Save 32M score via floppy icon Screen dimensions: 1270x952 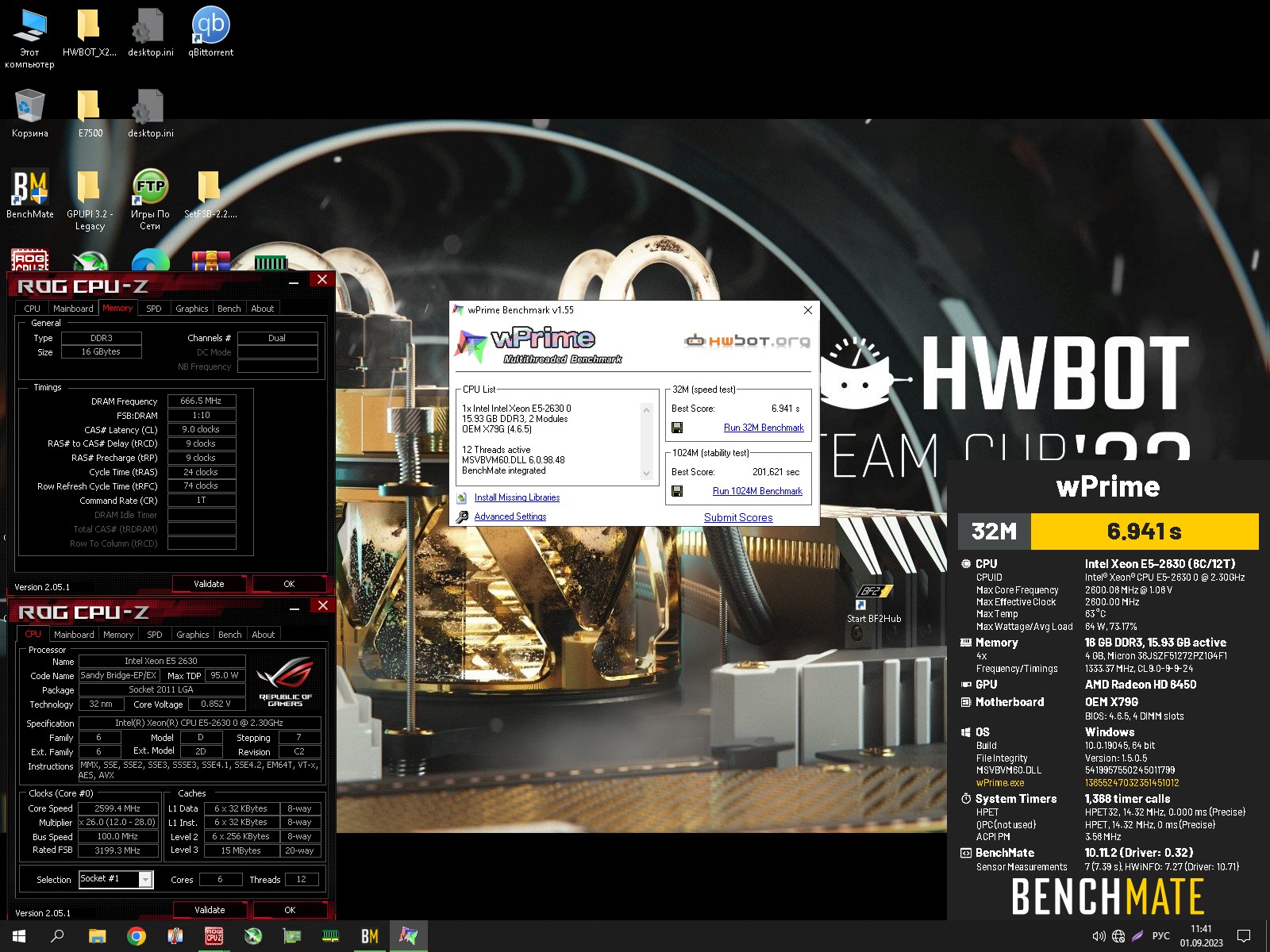click(x=677, y=428)
